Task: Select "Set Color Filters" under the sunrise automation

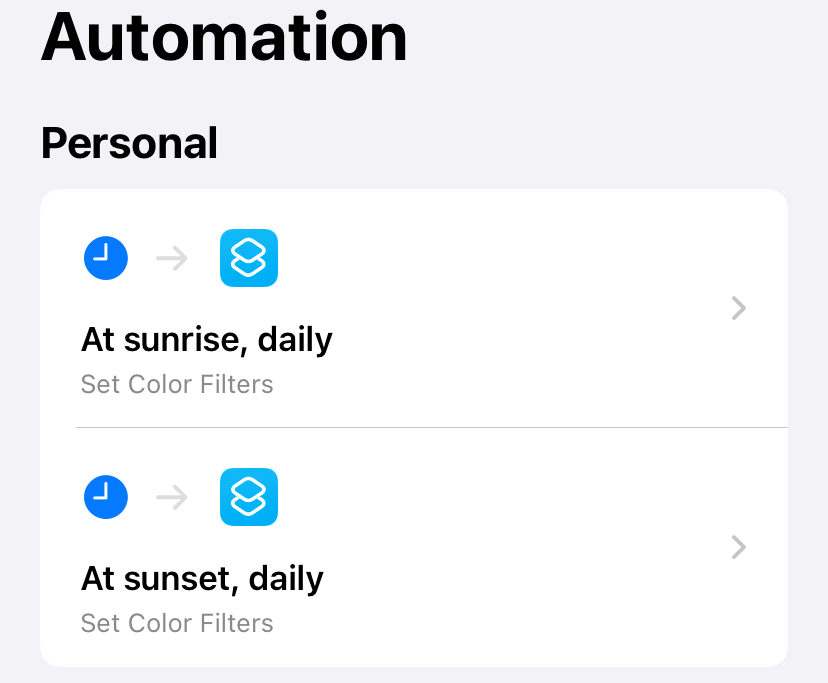Action: point(177,384)
